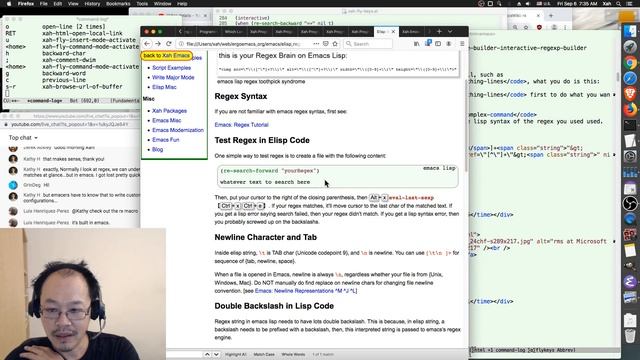Viewport: 640px width, 360px height.
Task: Toggle Whole Words in find bar
Action: tap(293, 354)
